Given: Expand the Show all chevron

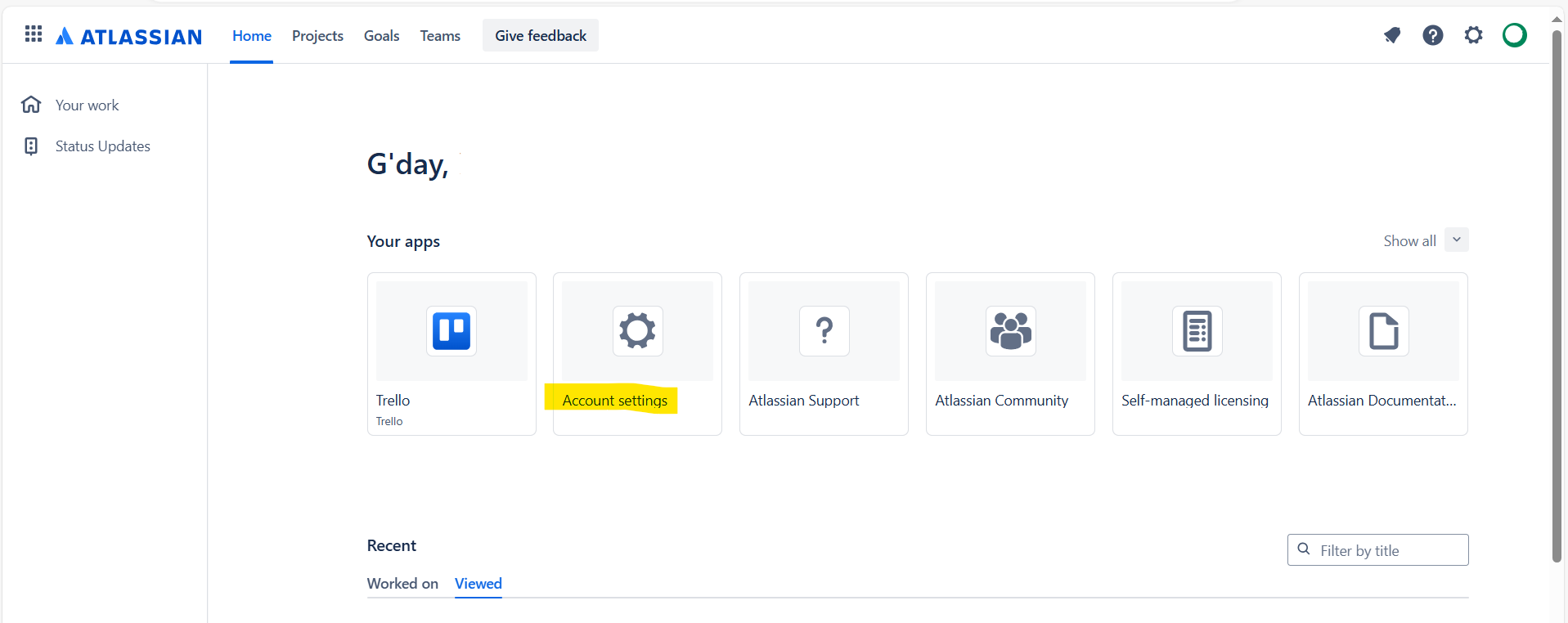Looking at the screenshot, I should pyautogui.click(x=1457, y=240).
